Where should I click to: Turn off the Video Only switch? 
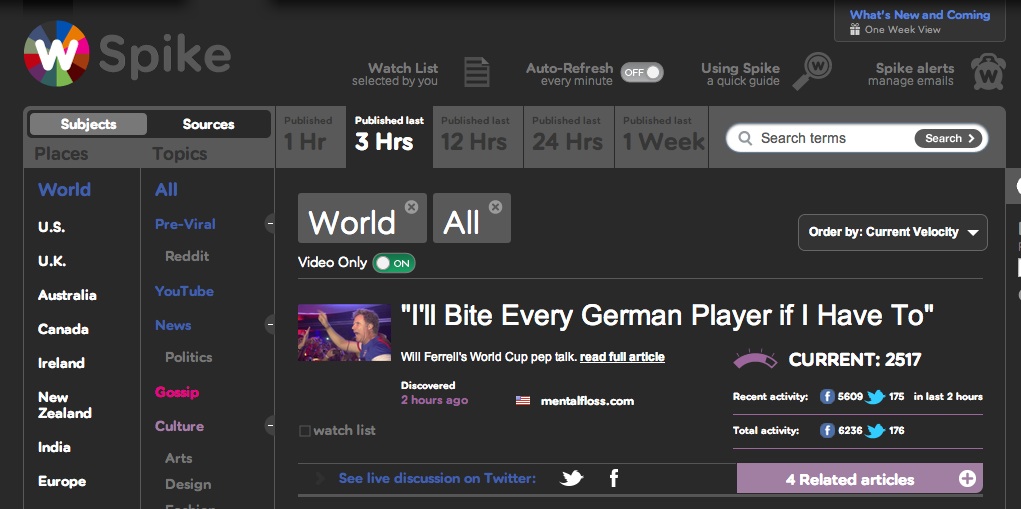click(394, 263)
